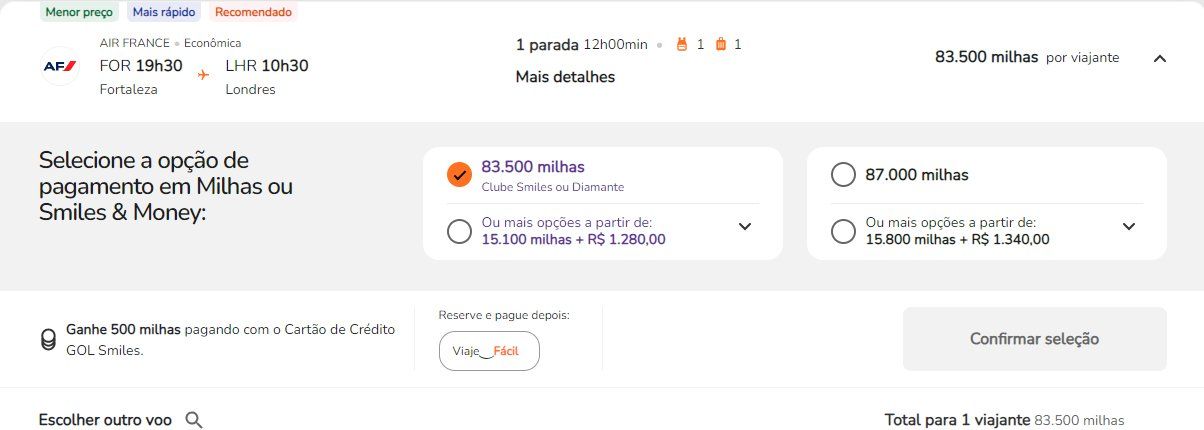Expand more options under 87.000 milhas card
The width and height of the screenshot is (1204, 430).
[1129, 227]
